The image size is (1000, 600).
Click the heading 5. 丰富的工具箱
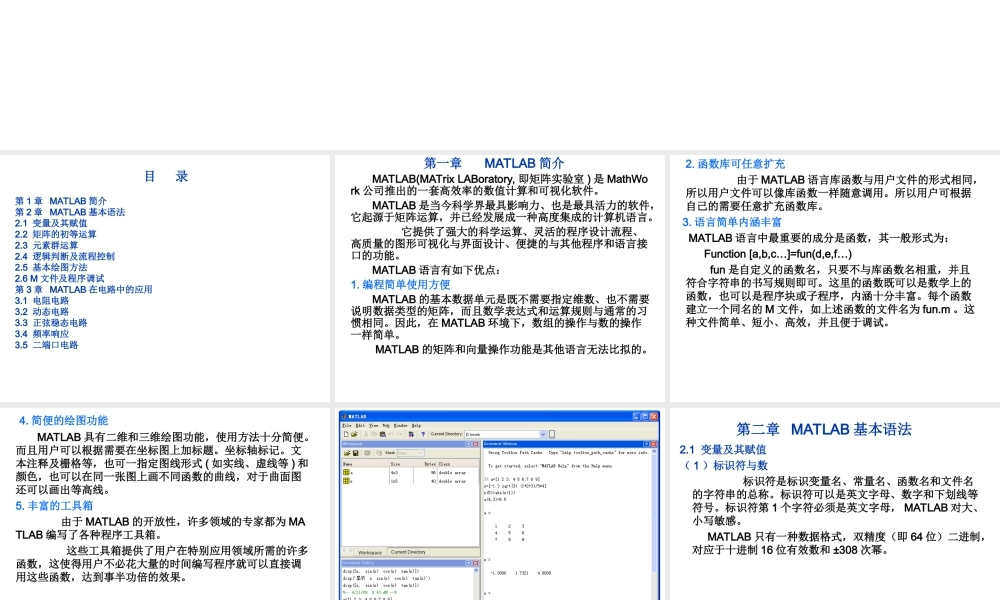[x=54, y=506]
